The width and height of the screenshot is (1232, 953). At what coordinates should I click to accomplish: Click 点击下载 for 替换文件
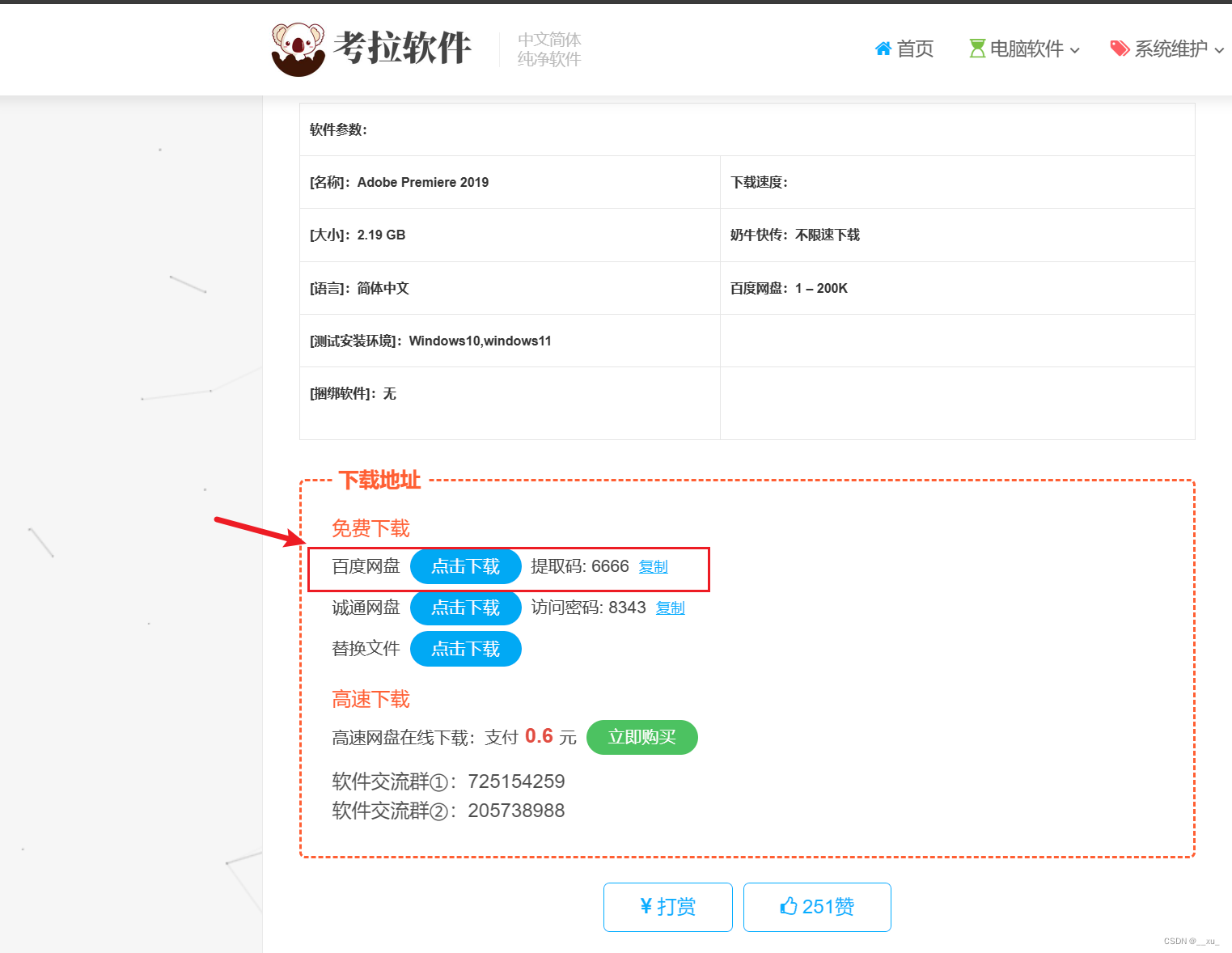466,649
